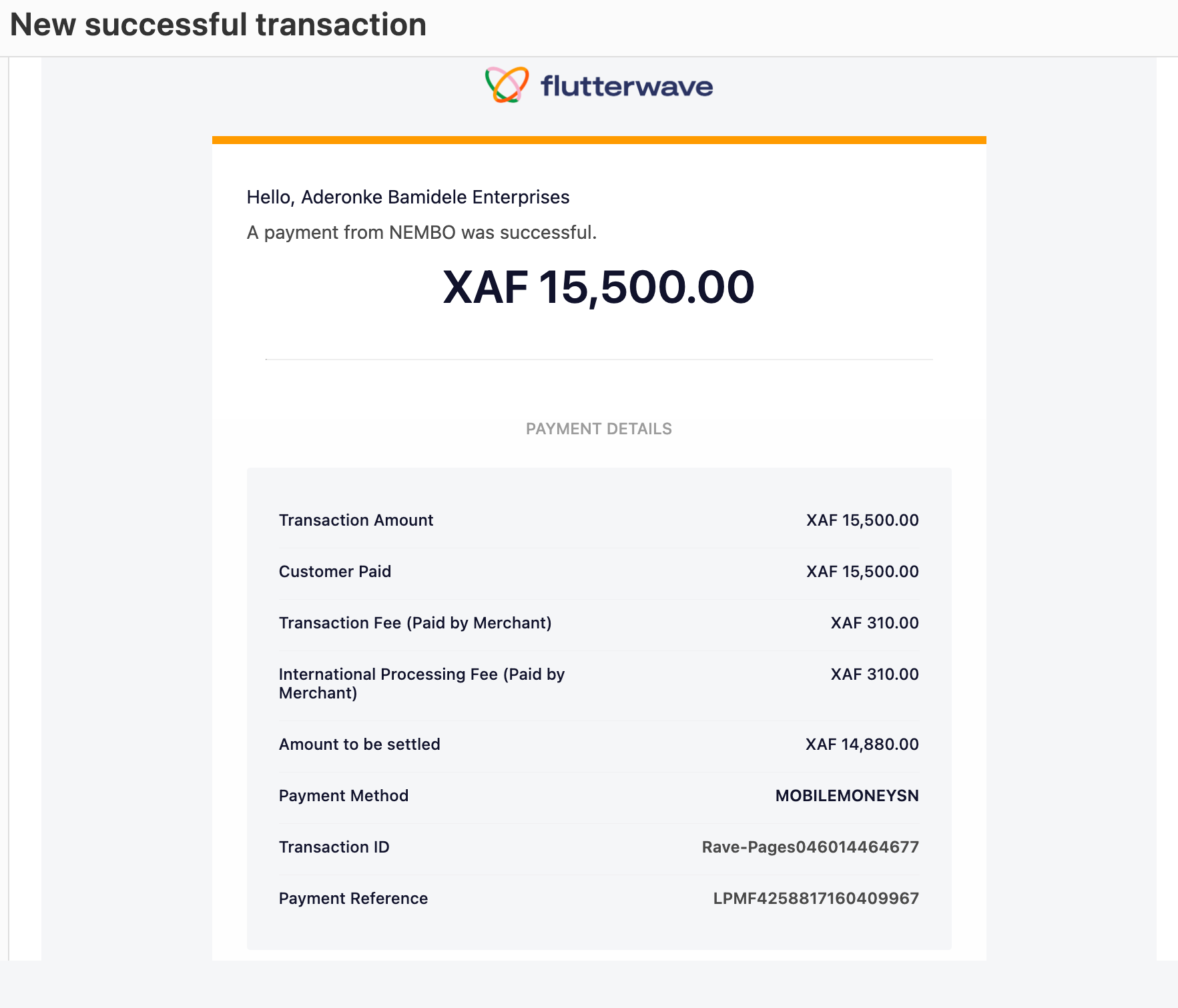Select the Transaction Amount value XAF 15,500.00

coord(862,520)
